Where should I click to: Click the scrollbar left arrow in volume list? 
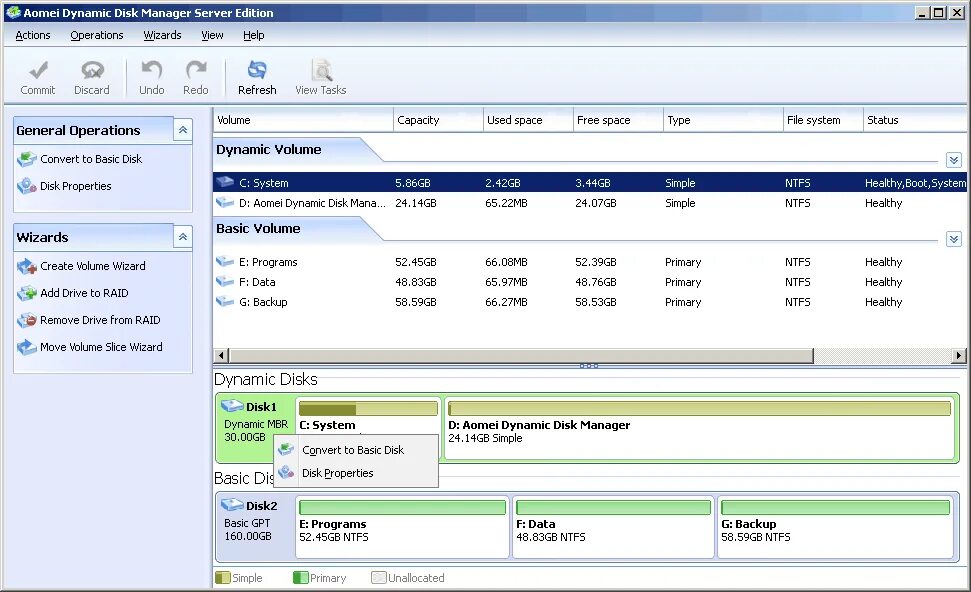point(221,355)
